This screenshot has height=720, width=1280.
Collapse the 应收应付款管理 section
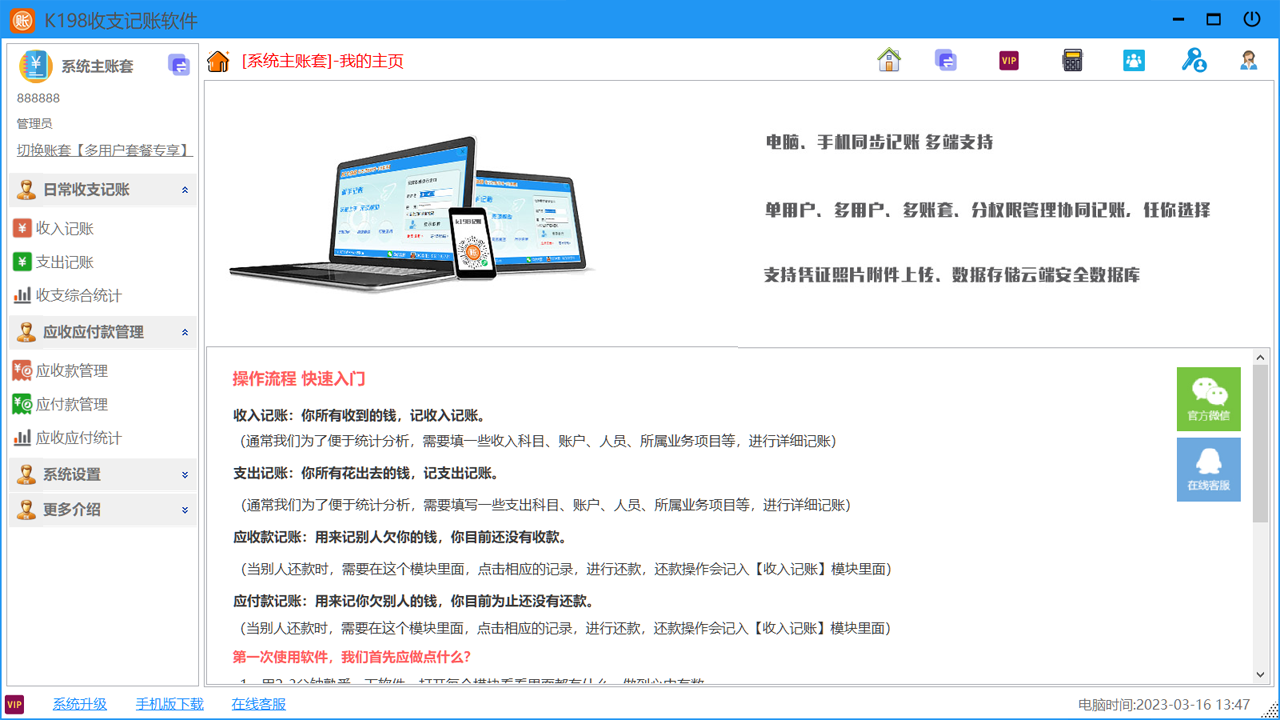(x=185, y=332)
